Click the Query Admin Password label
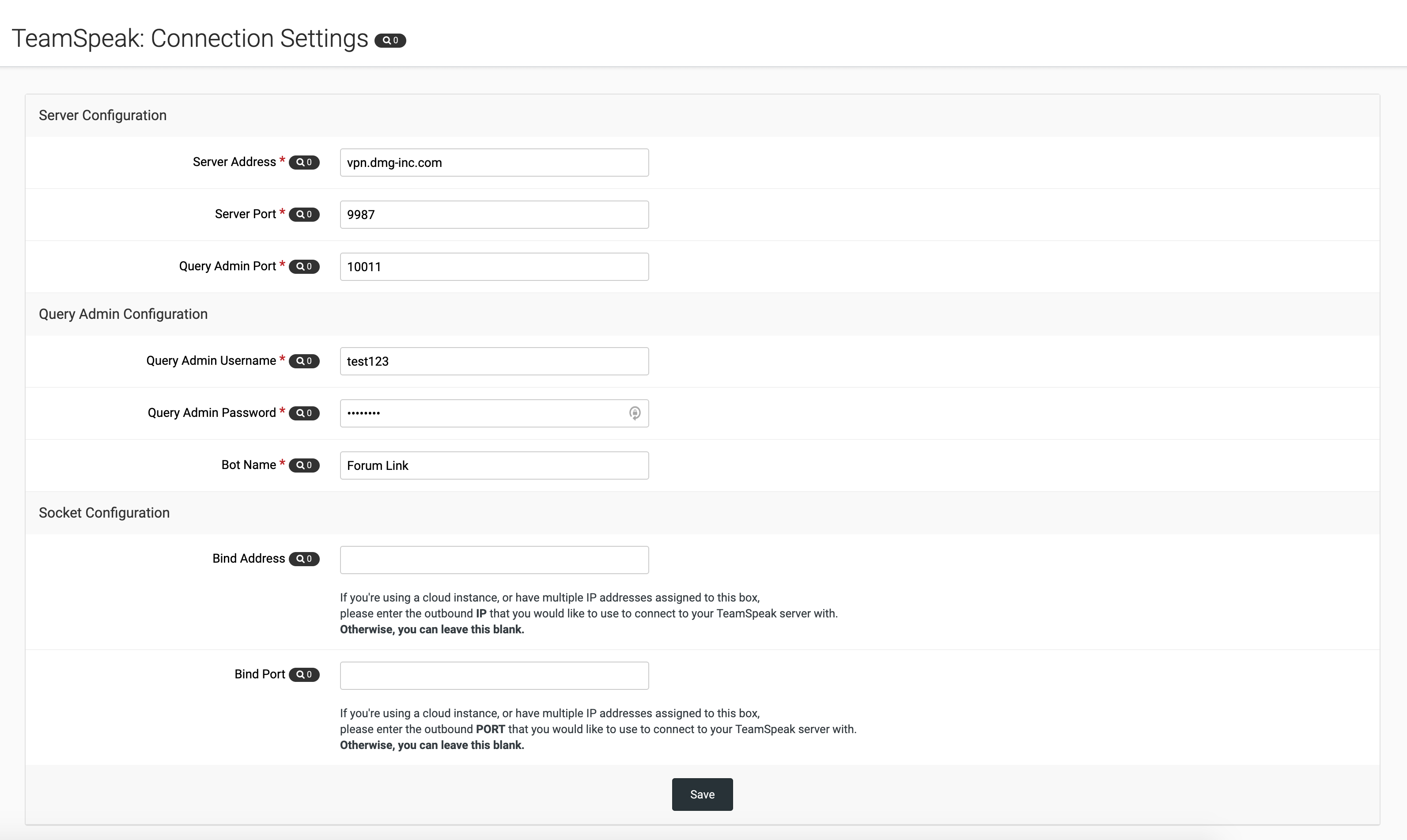The height and width of the screenshot is (840, 1407). [212, 412]
